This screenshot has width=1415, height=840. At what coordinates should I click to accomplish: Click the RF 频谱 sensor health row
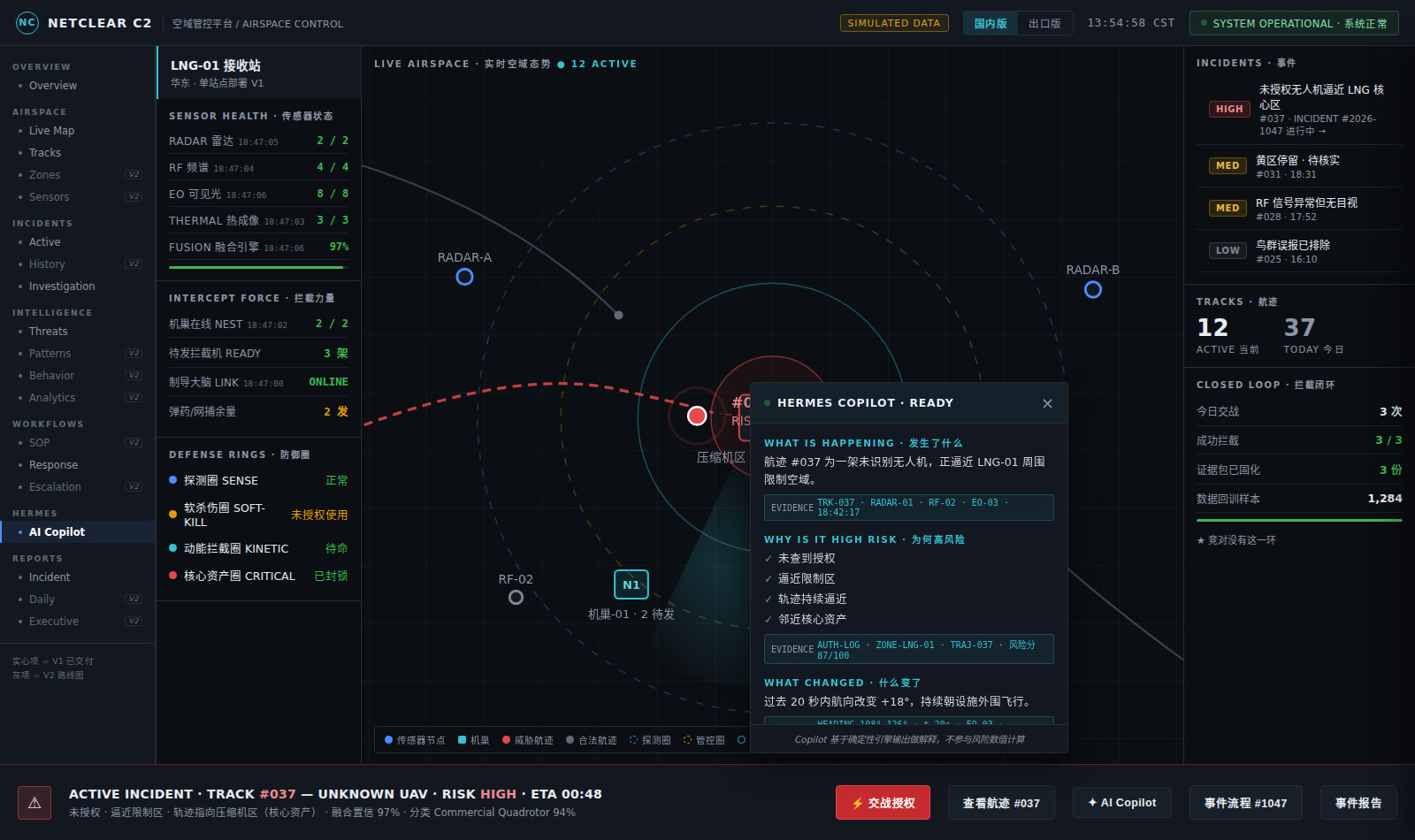(x=258, y=167)
